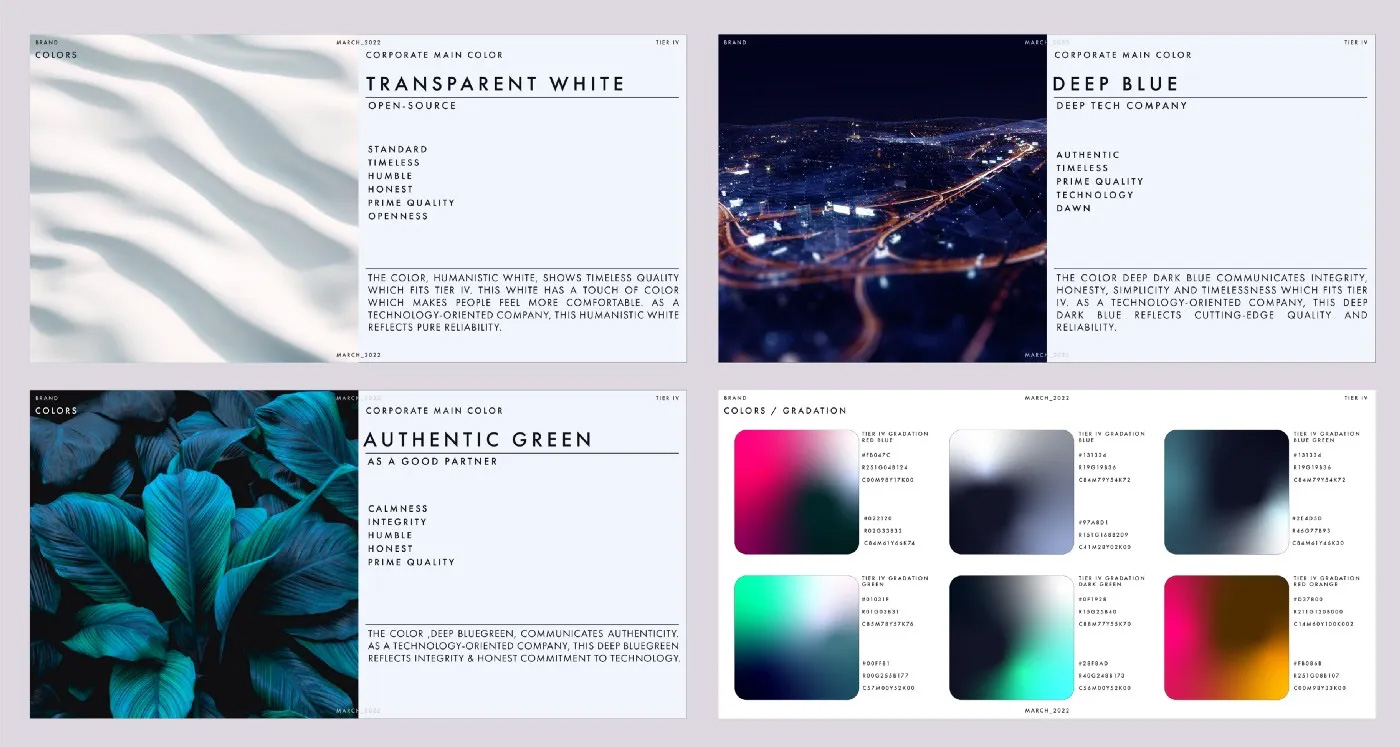Click bottom MARCH_2022 label on gradation slide
The image size is (1400, 747).
[x=1047, y=711]
